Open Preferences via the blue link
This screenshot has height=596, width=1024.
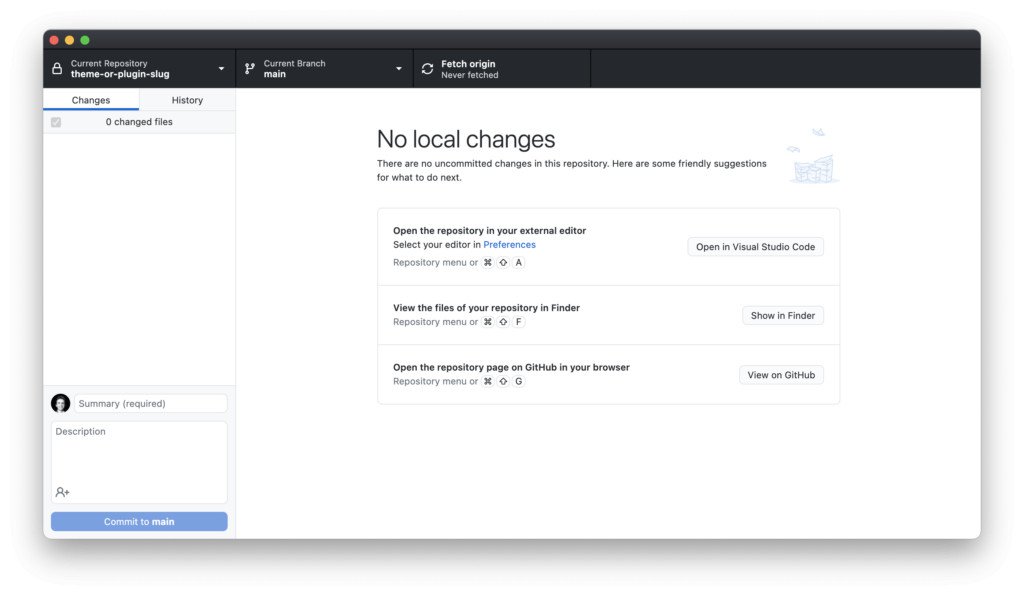510,244
